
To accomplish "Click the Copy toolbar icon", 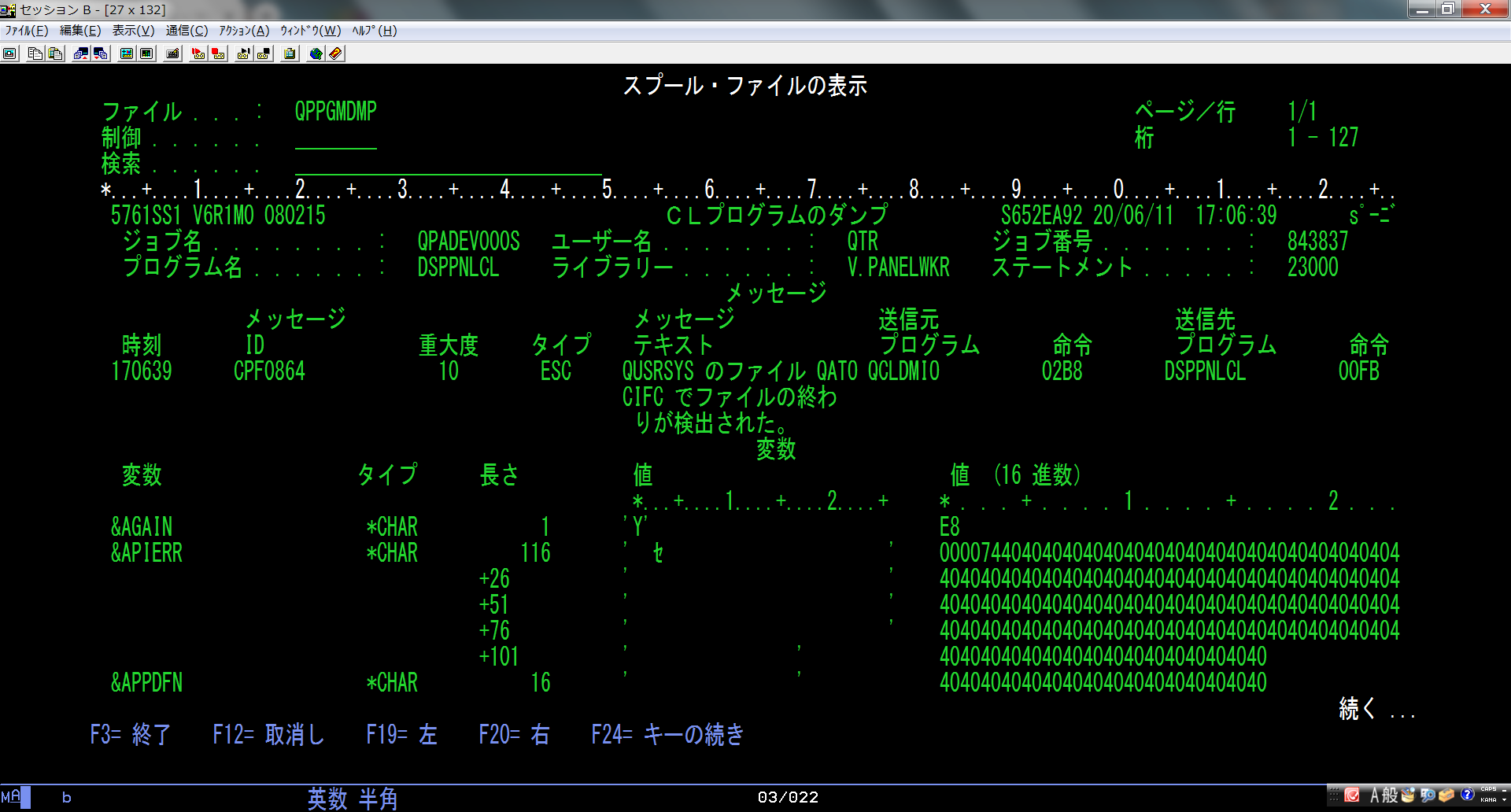I will point(35,54).
